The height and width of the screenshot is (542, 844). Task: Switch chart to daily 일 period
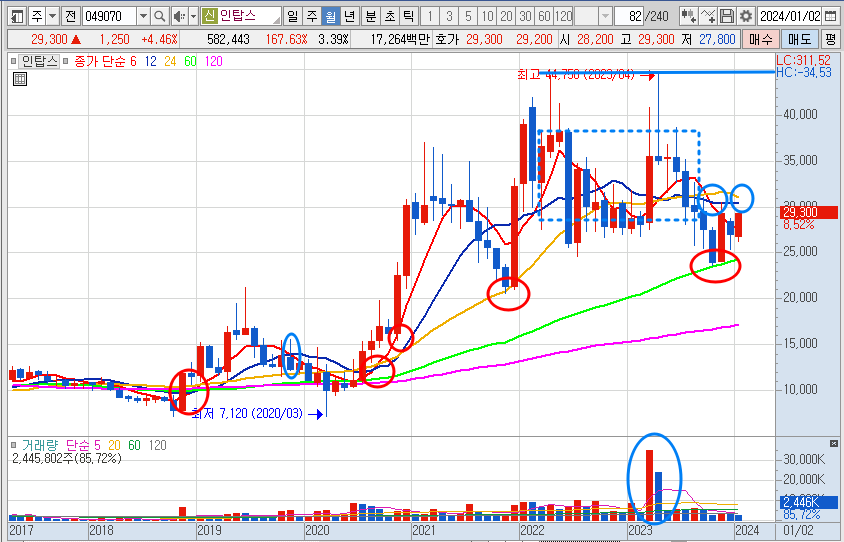292,16
